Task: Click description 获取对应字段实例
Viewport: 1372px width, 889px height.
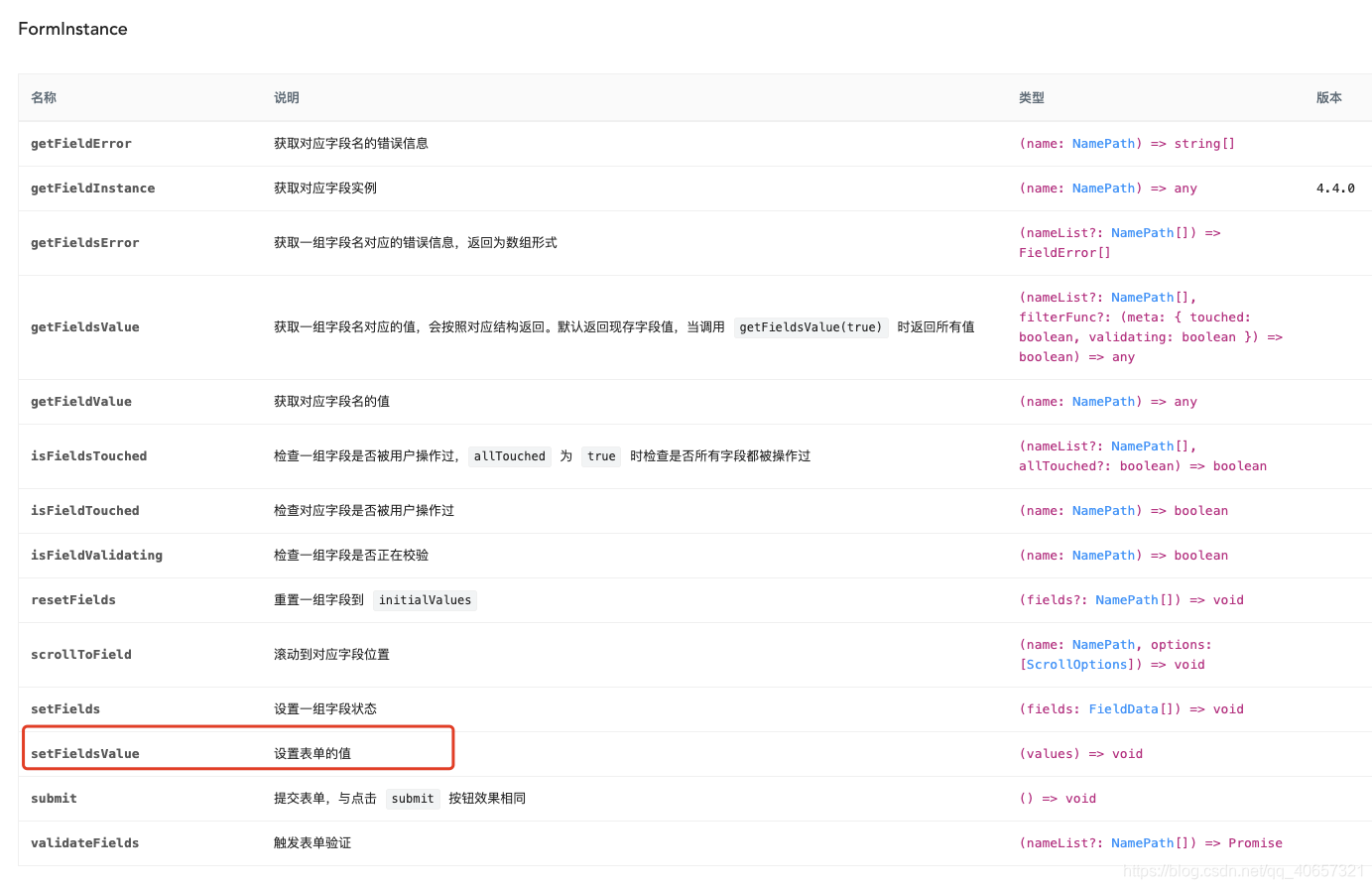Action: point(325,189)
